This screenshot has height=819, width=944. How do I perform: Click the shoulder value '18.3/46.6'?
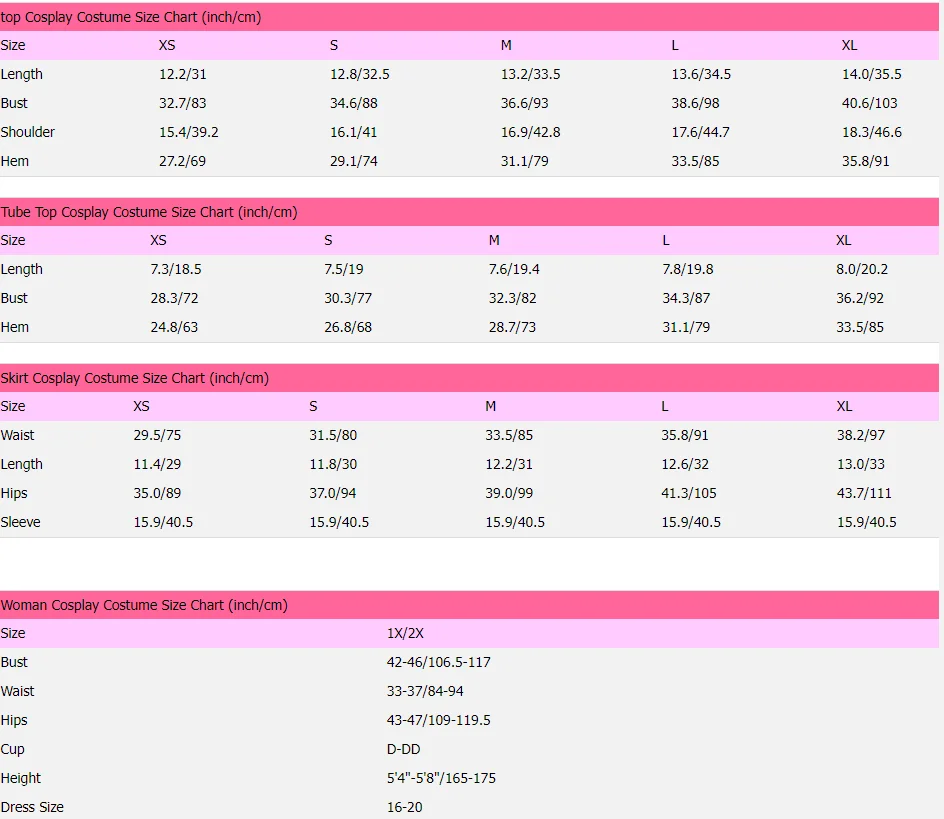[x=872, y=132]
